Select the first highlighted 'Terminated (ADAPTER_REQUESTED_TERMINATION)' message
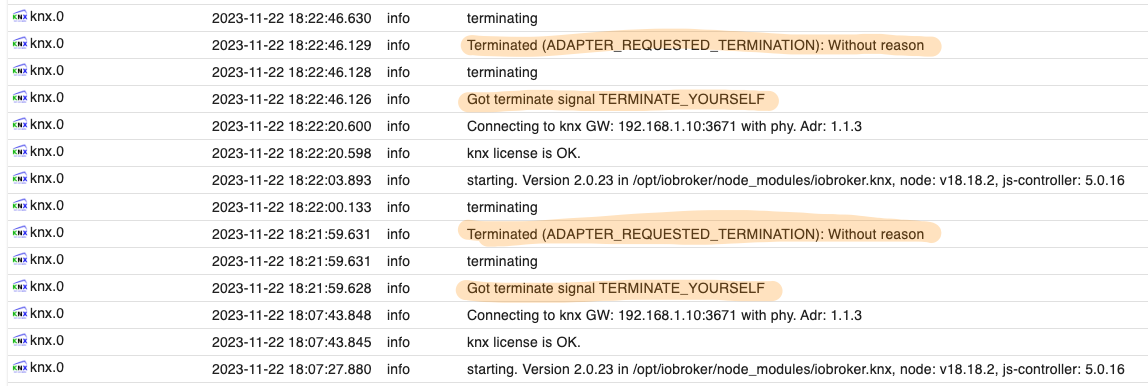This screenshot has width=1148, height=386. click(x=696, y=45)
